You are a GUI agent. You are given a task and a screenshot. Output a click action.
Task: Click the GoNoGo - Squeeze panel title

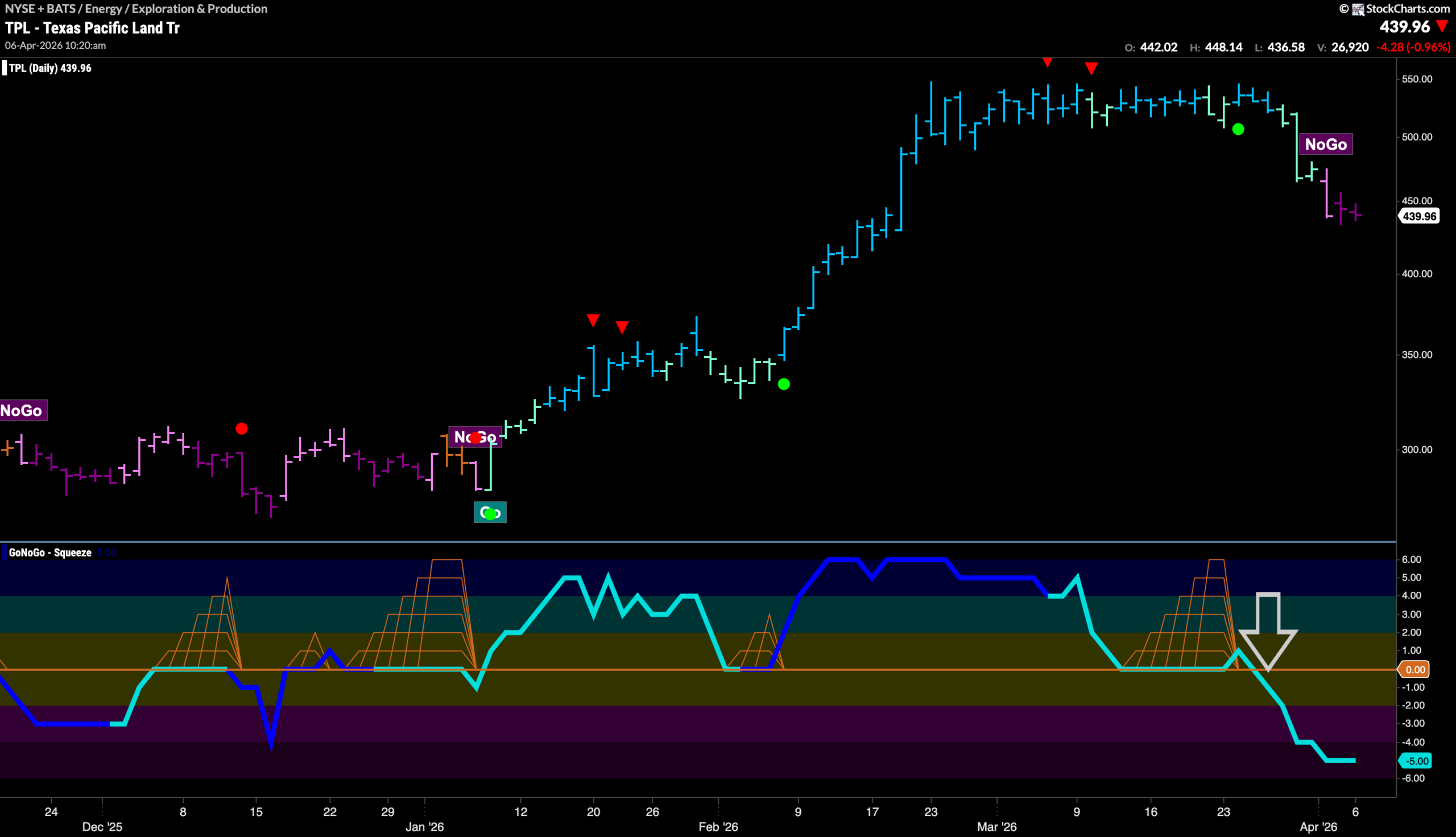(x=50, y=552)
